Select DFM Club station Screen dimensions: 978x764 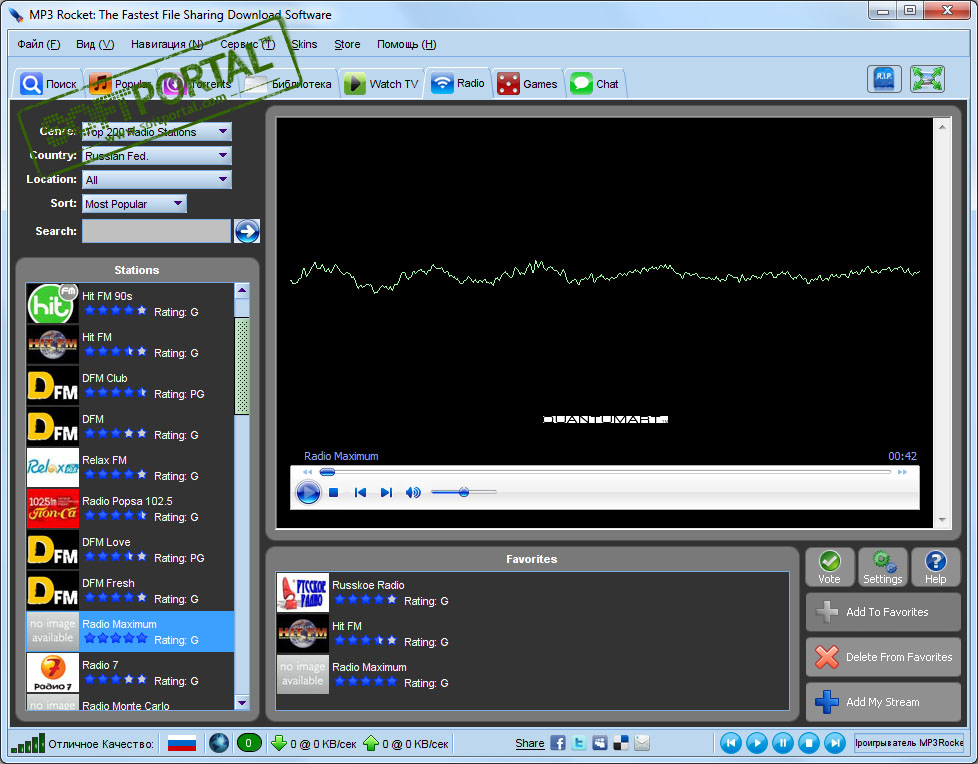coord(130,386)
